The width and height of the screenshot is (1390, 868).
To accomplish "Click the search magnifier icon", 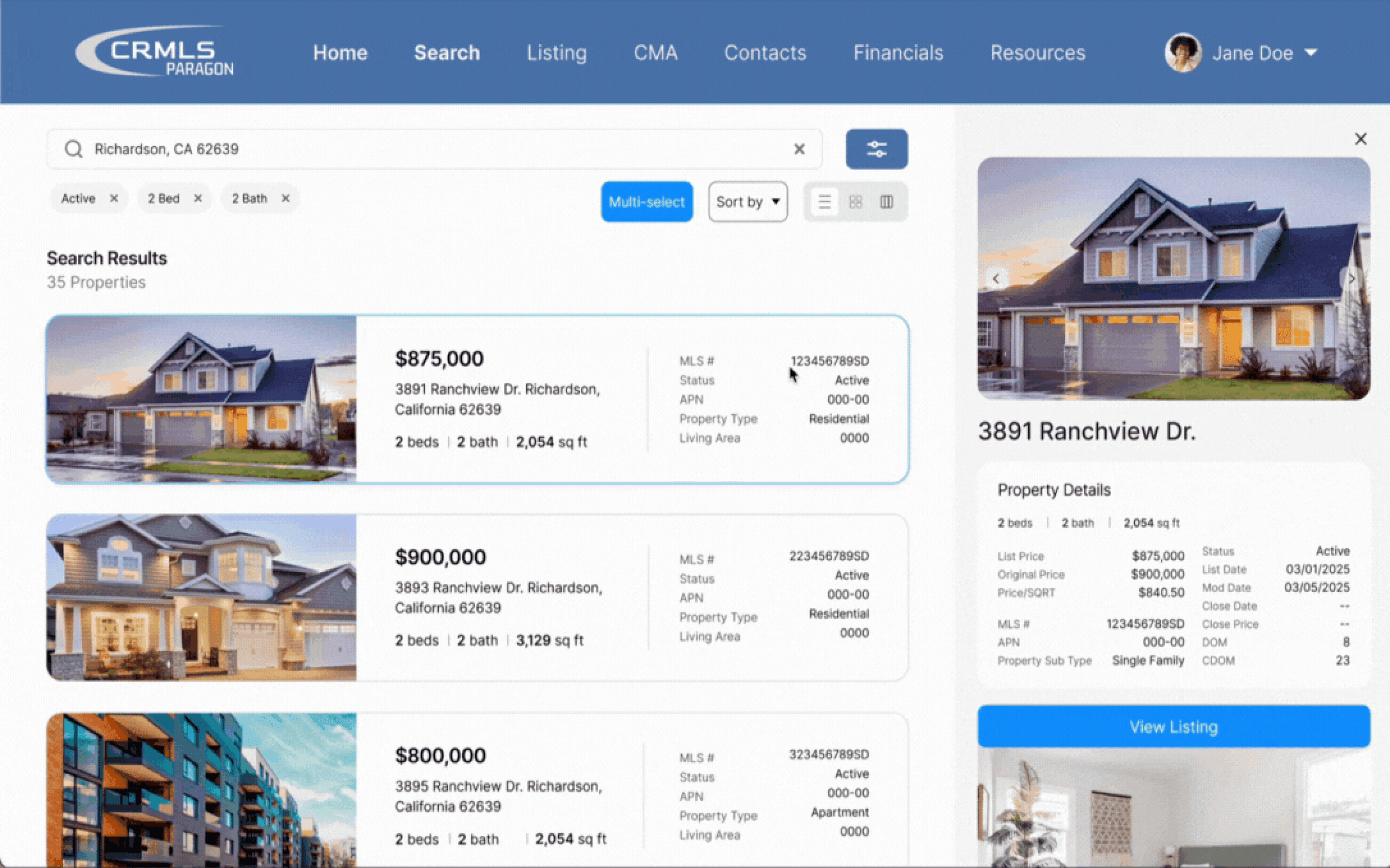I will [x=74, y=149].
